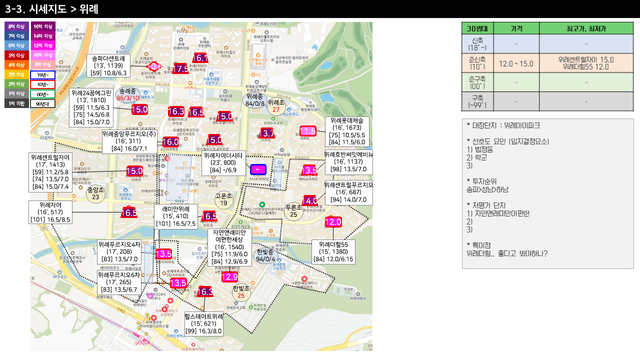Select the 구축 (~99') table row
The height and width of the screenshot is (360, 640).
547,101
